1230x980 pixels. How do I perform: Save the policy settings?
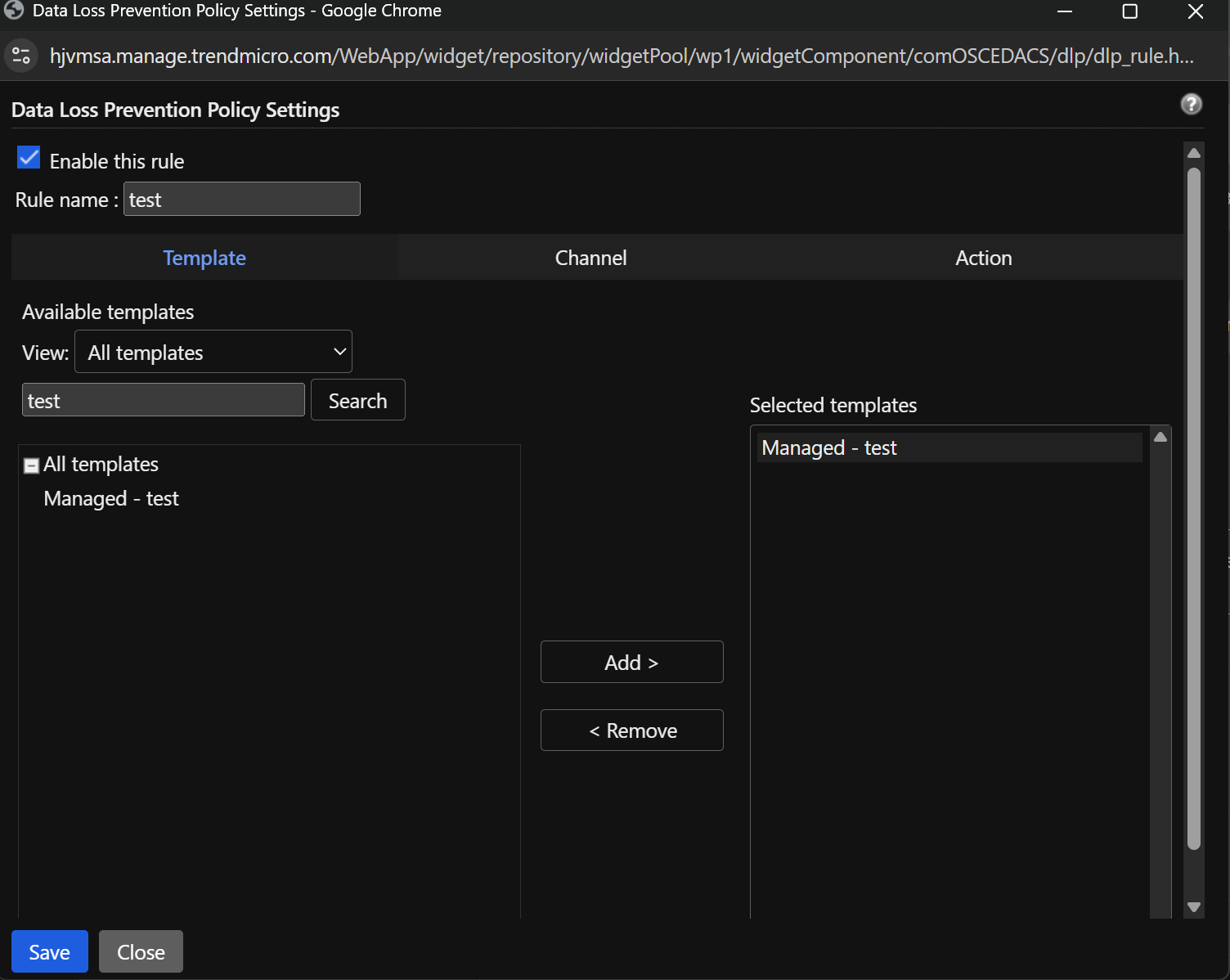click(x=50, y=951)
